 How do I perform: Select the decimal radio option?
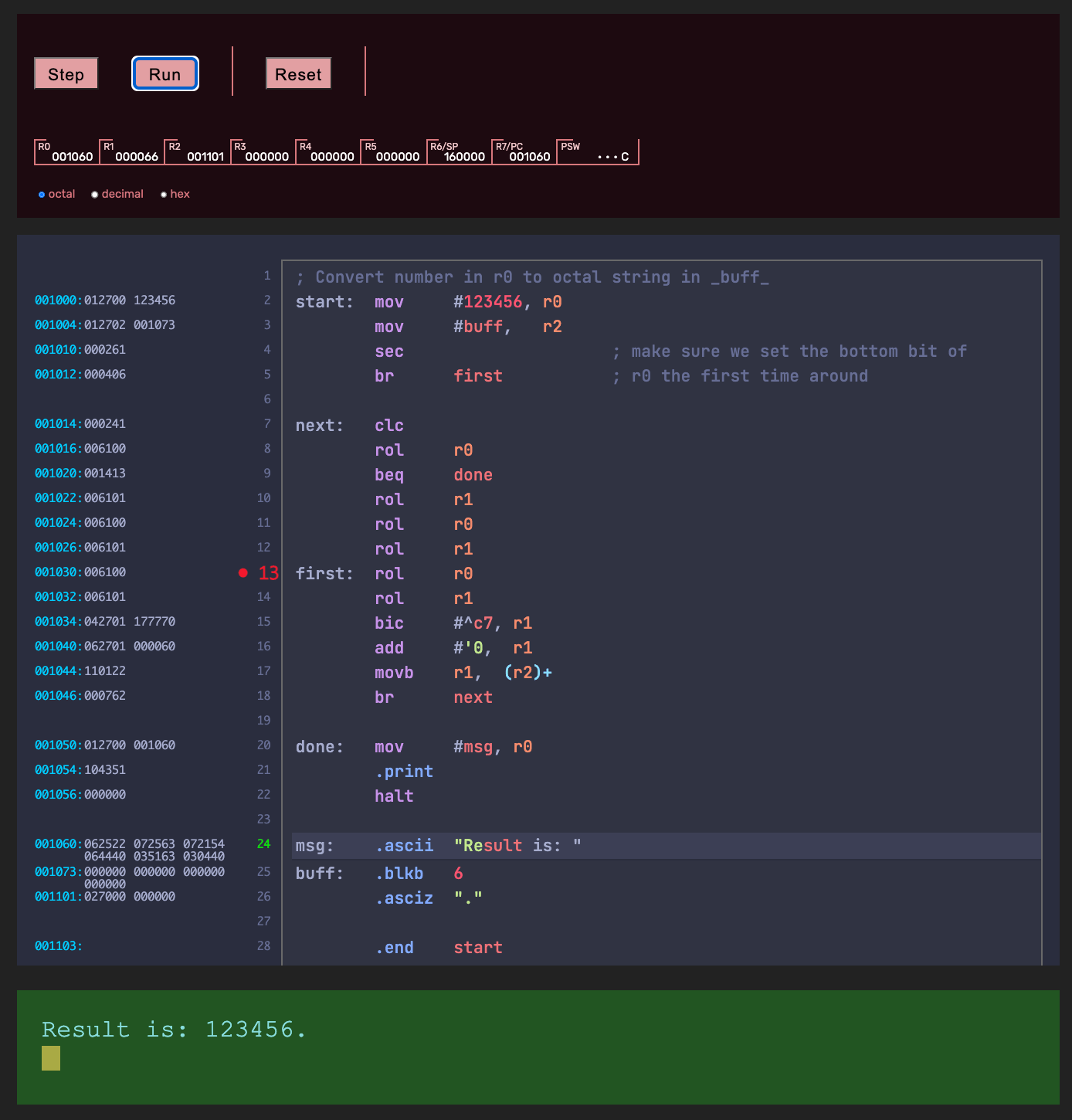point(95,195)
